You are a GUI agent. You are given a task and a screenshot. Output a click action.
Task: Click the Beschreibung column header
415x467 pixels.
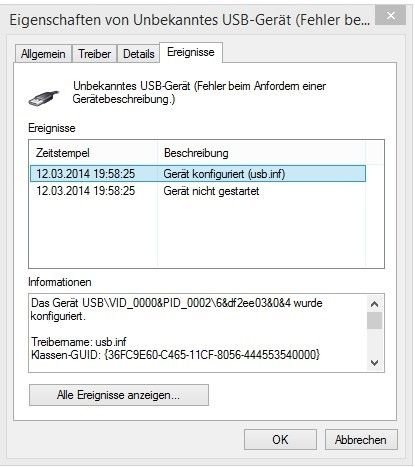tap(261, 153)
